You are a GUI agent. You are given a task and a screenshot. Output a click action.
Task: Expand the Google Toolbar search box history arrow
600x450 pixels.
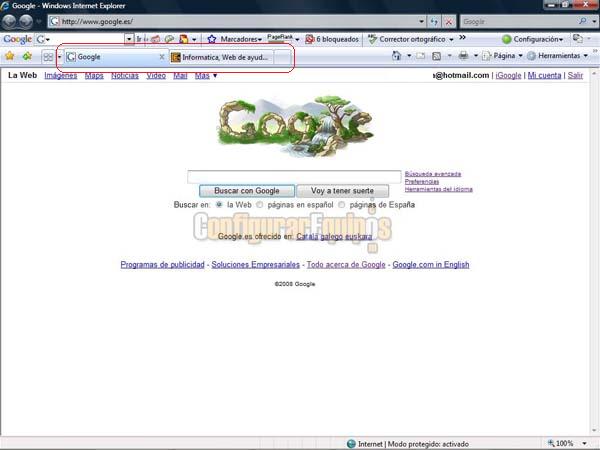129,39
